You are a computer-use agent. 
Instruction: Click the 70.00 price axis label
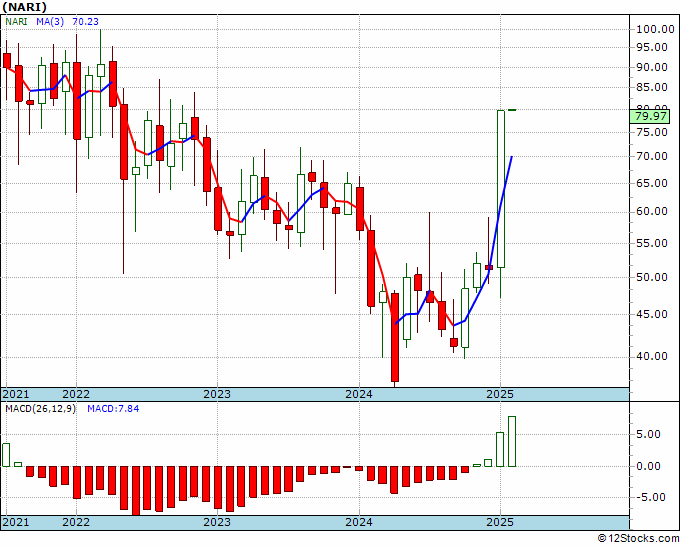[x=652, y=157]
